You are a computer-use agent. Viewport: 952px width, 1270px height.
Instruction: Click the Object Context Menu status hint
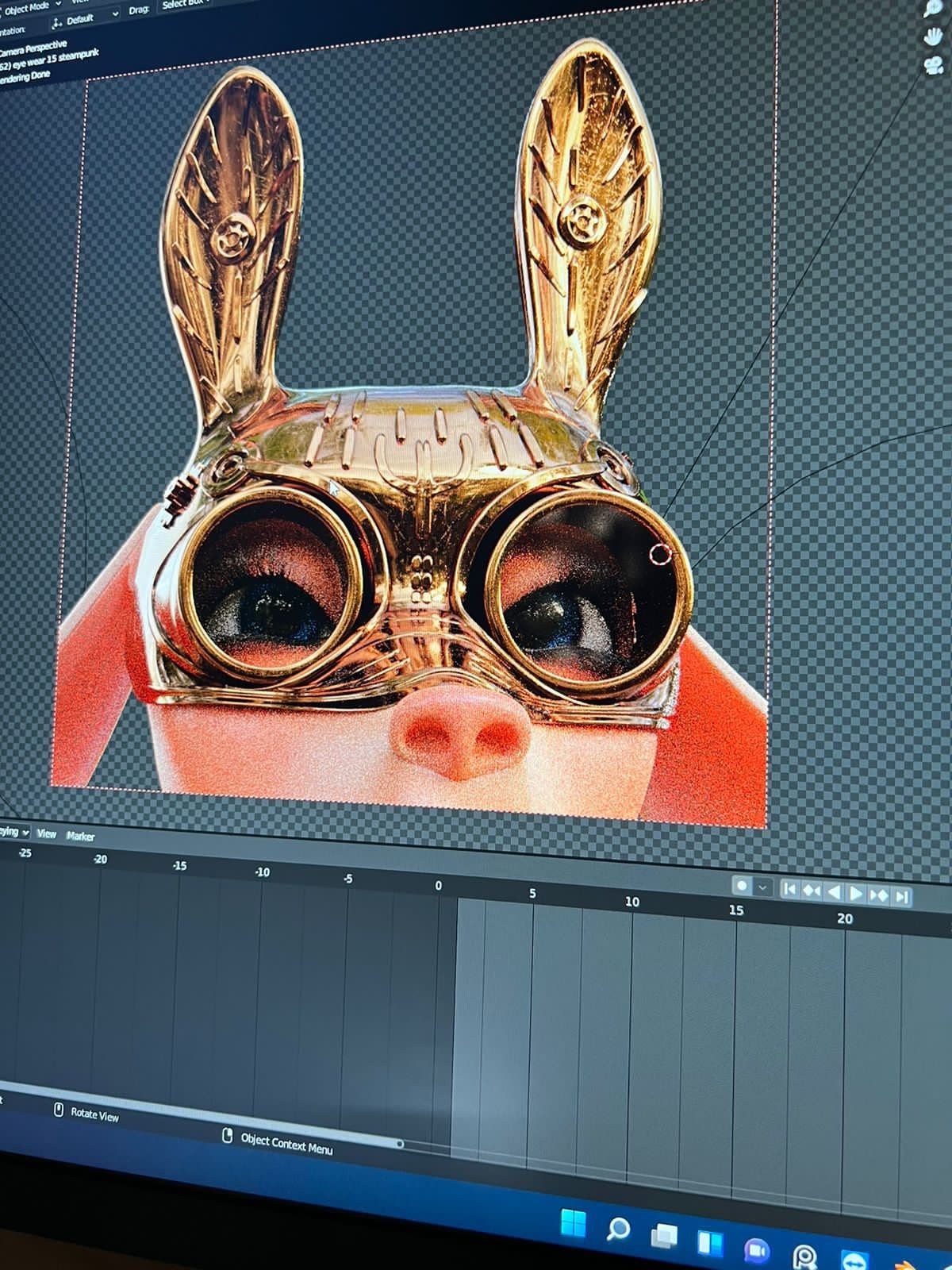point(278,1141)
